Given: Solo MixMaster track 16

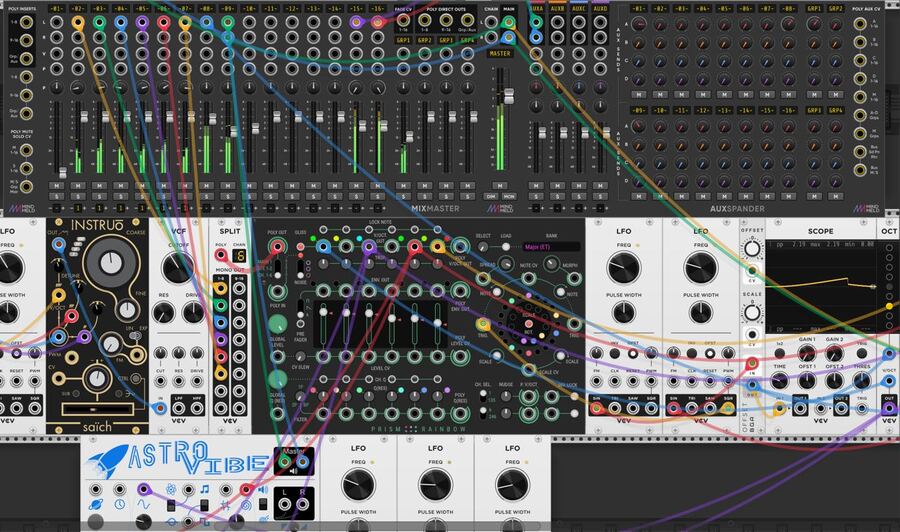Looking at the screenshot, I should [378, 196].
